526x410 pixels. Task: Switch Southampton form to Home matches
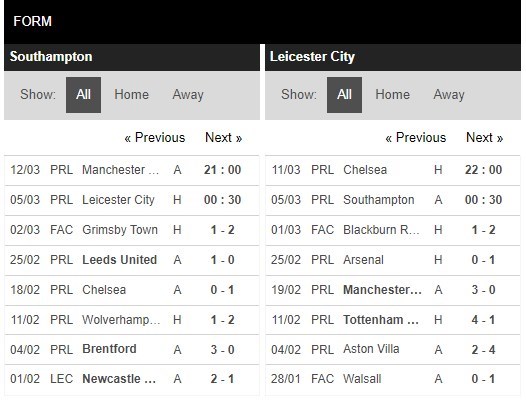(132, 95)
